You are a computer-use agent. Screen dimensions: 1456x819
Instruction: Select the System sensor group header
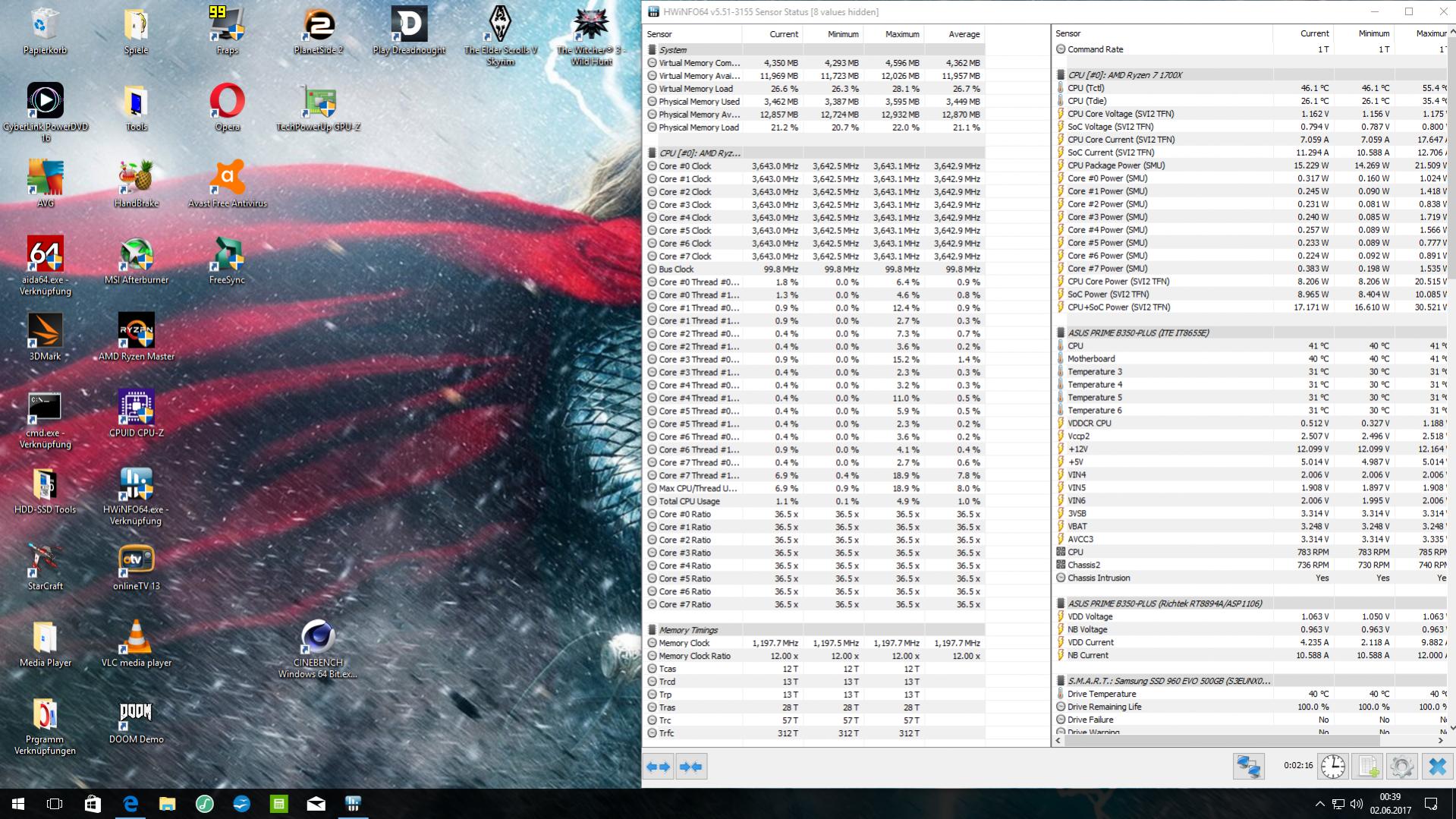[x=814, y=50]
